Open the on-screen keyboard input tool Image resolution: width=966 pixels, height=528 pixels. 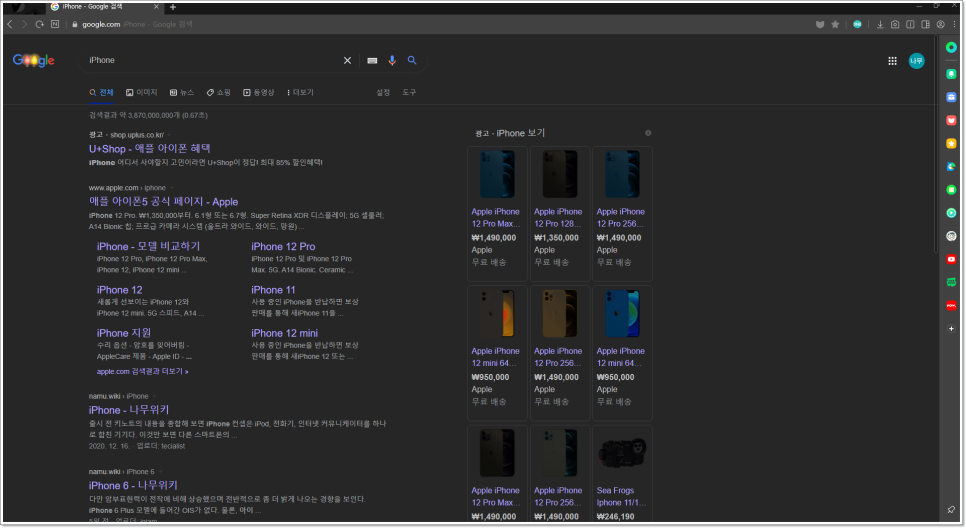(372, 60)
